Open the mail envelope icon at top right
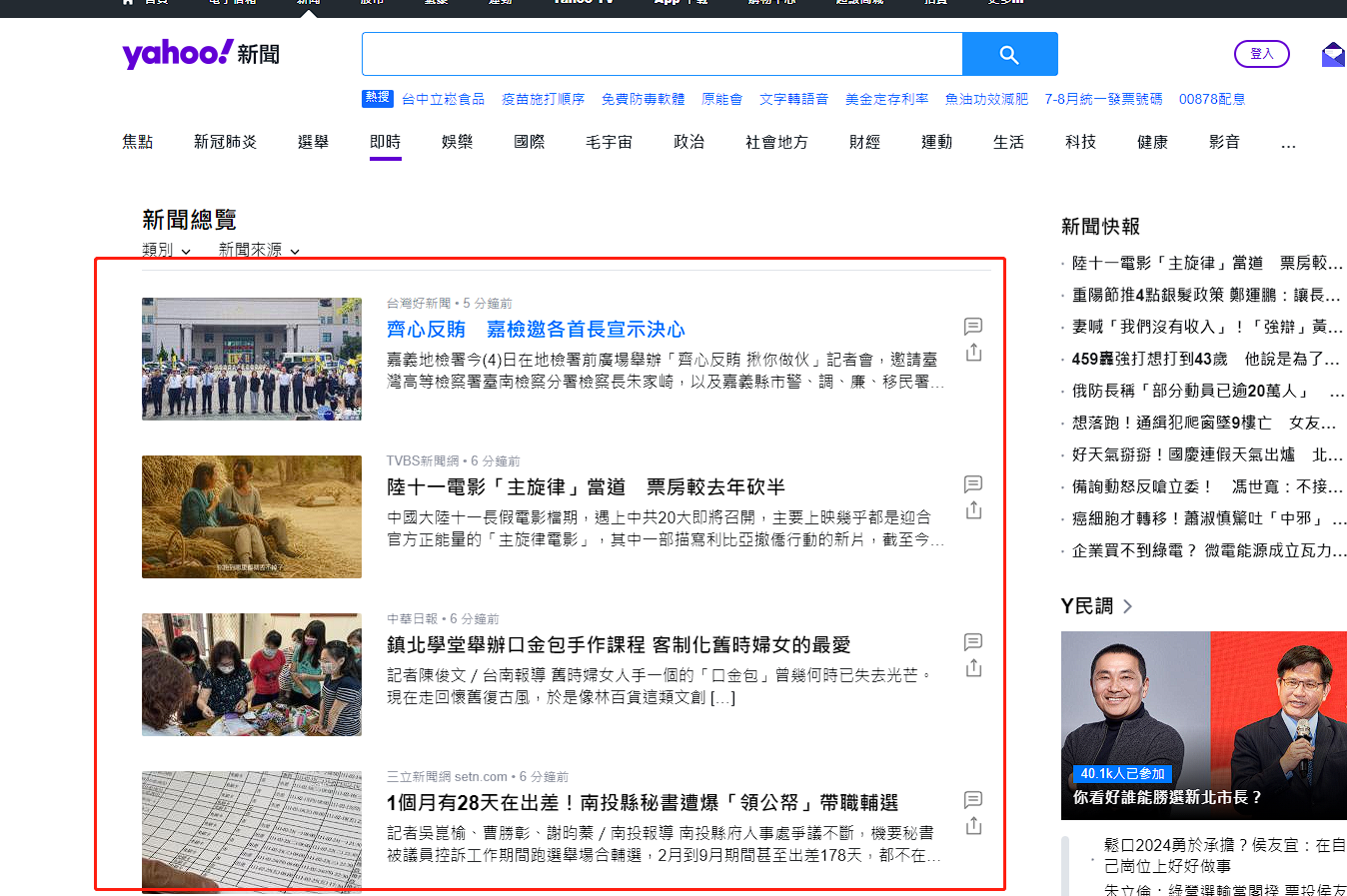 1333,53
